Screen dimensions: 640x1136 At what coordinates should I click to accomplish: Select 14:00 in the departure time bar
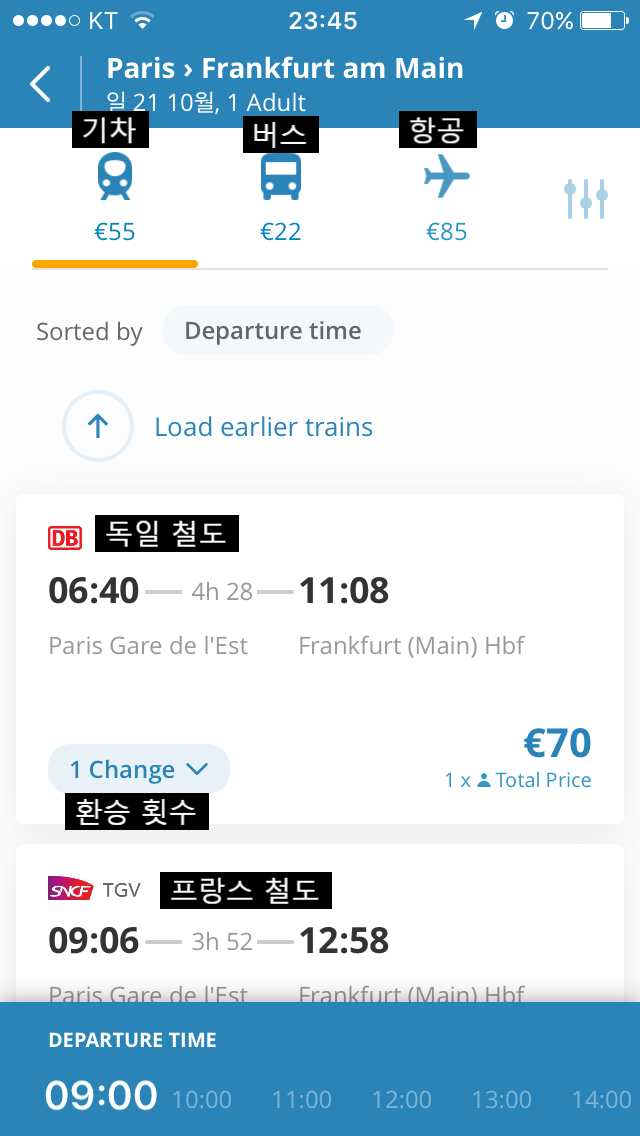(x=601, y=1100)
